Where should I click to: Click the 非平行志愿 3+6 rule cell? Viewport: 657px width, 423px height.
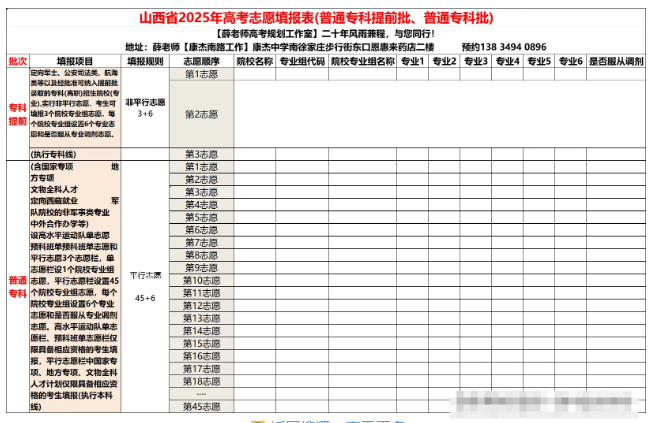(x=146, y=108)
